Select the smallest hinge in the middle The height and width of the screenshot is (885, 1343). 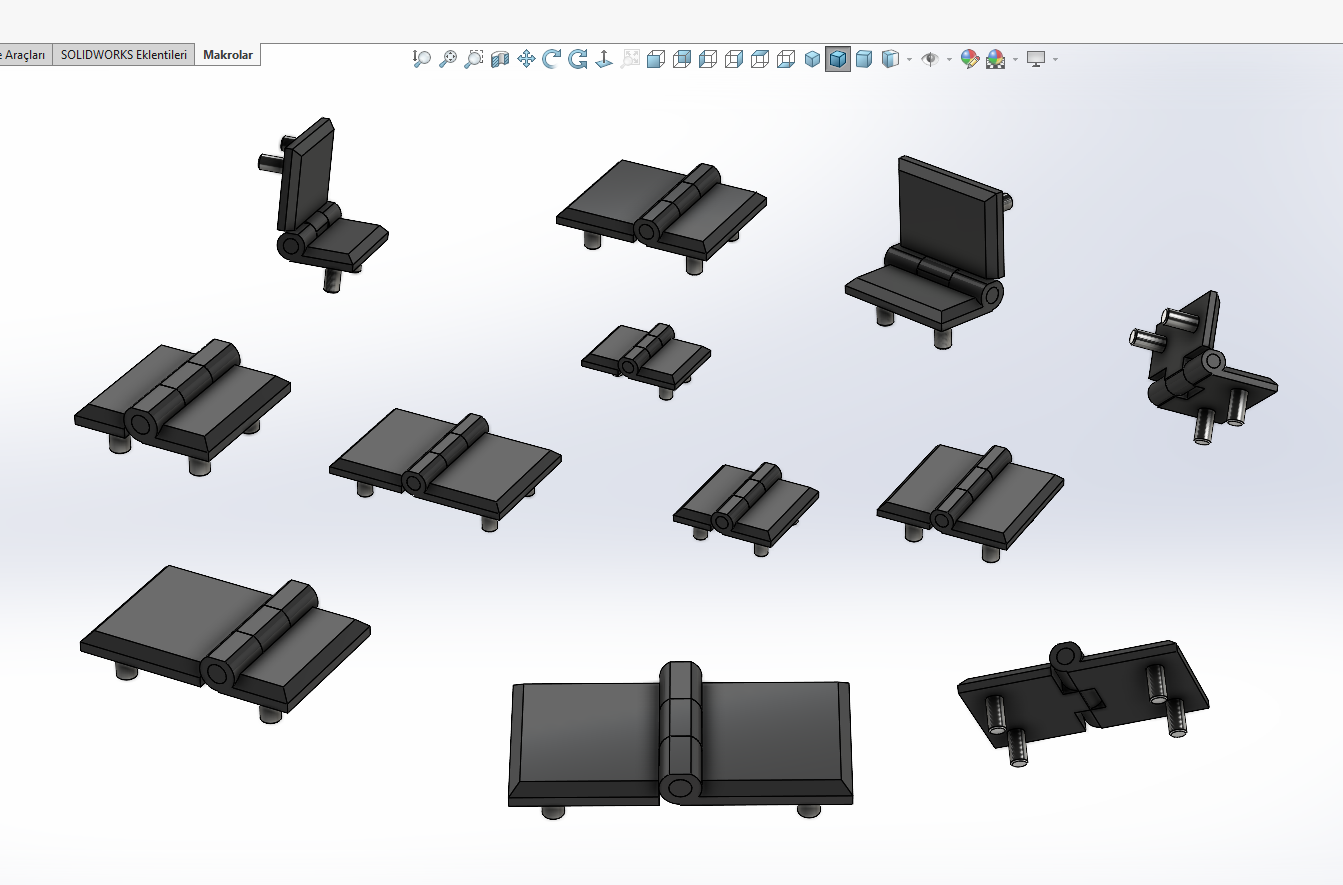pyautogui.click(x=646, y=359)
